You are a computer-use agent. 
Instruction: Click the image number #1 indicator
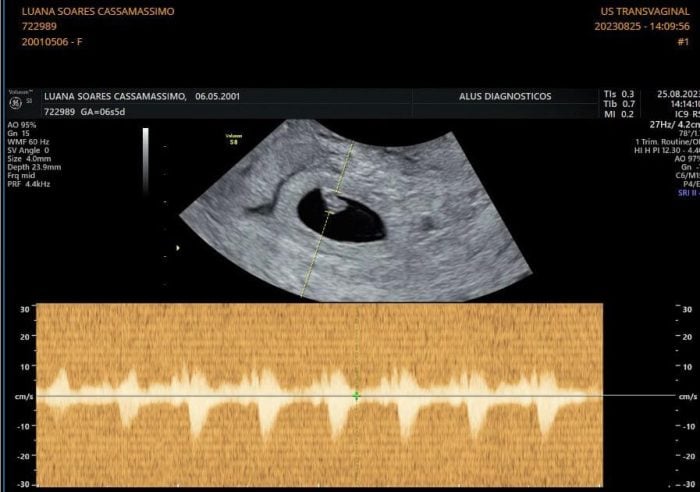682,42
